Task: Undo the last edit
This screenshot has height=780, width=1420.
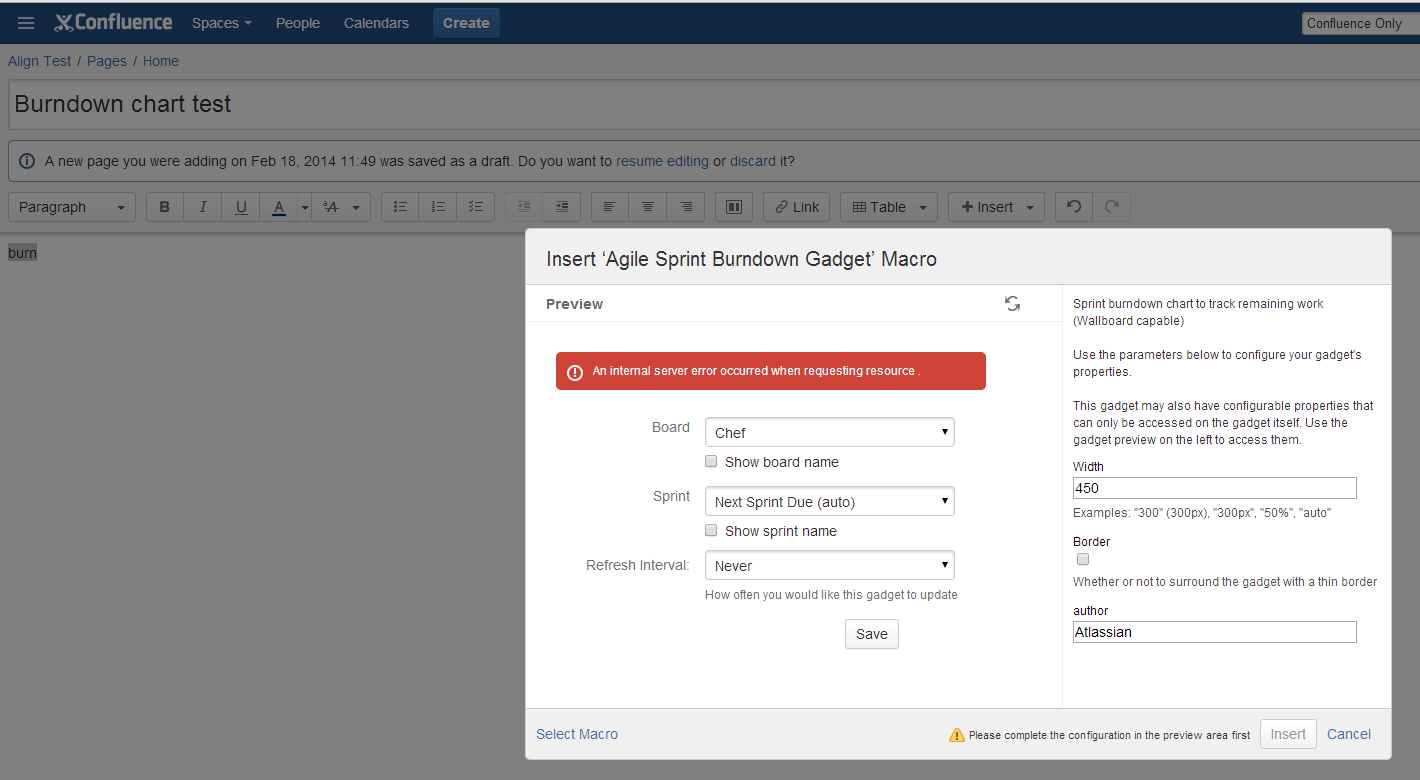Action: click(x=1074, y=207)
